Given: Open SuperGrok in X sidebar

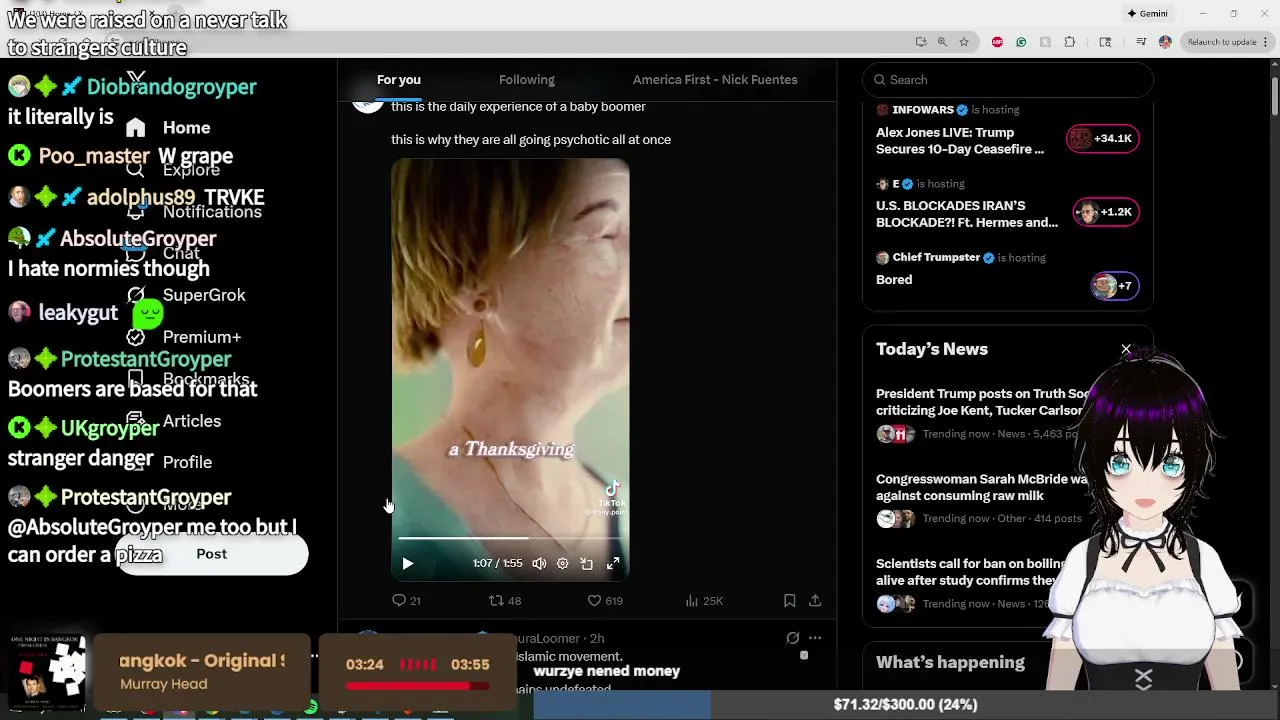Looking at the screenshot, I should (x=186, y=295).
